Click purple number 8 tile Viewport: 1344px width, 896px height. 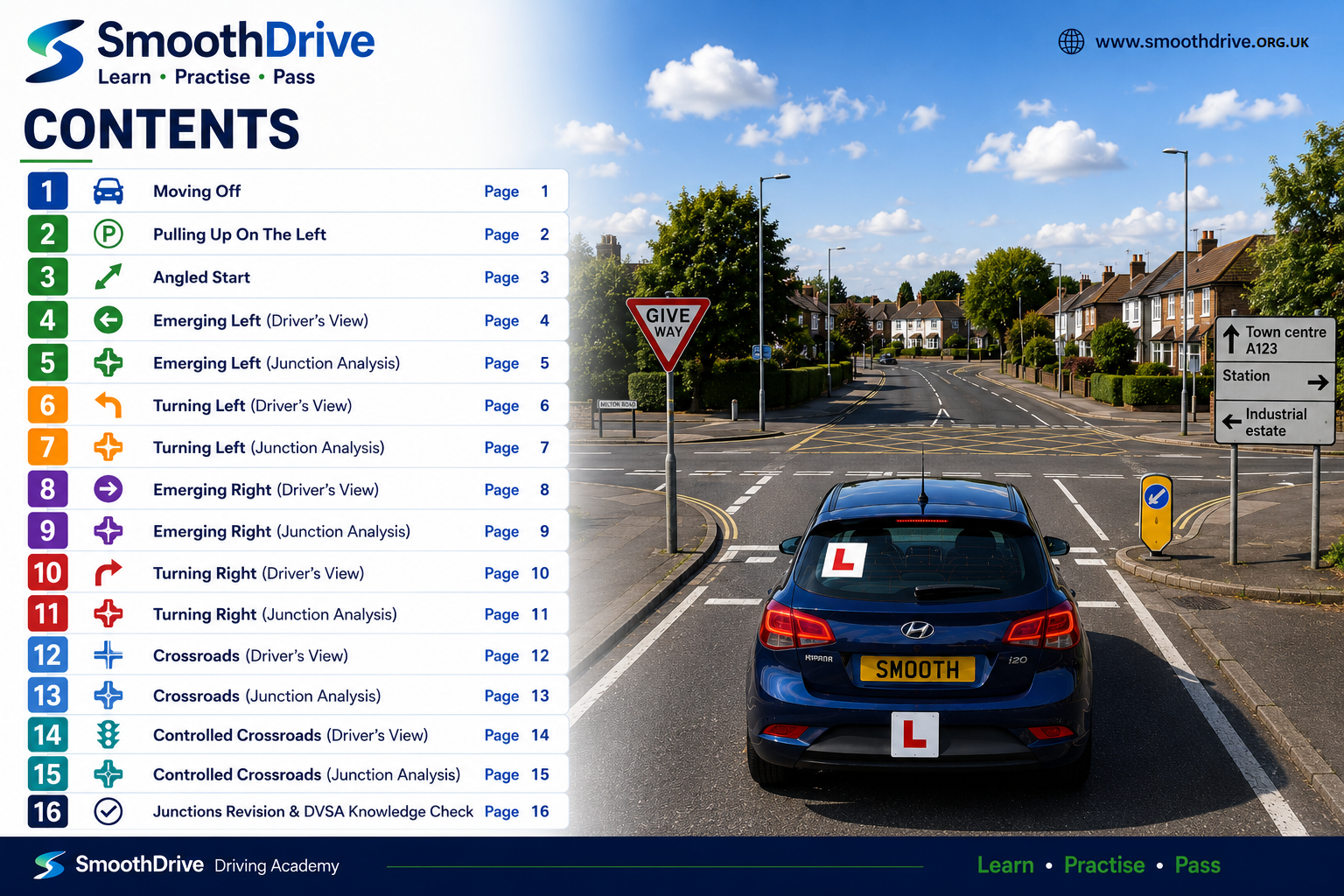tap(47, 489)
